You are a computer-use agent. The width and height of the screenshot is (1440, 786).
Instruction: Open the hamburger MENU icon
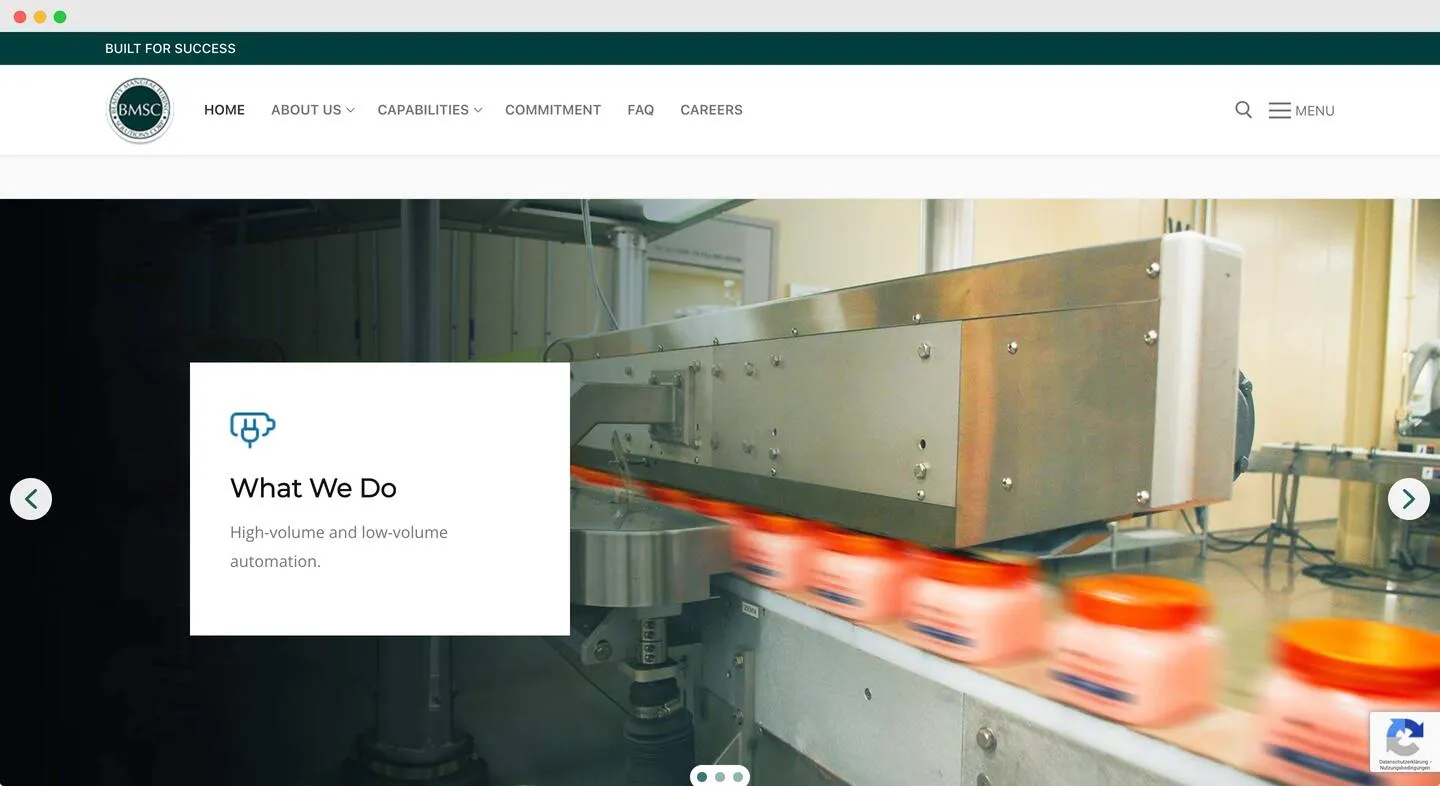(x=1280, y=110)
